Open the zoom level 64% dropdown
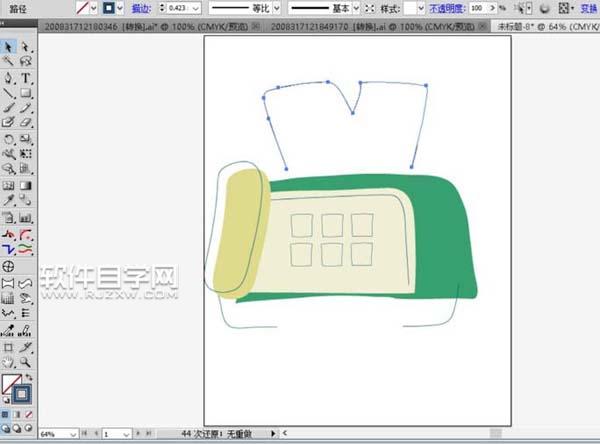 pyautogui.click(x=75, y=435)
